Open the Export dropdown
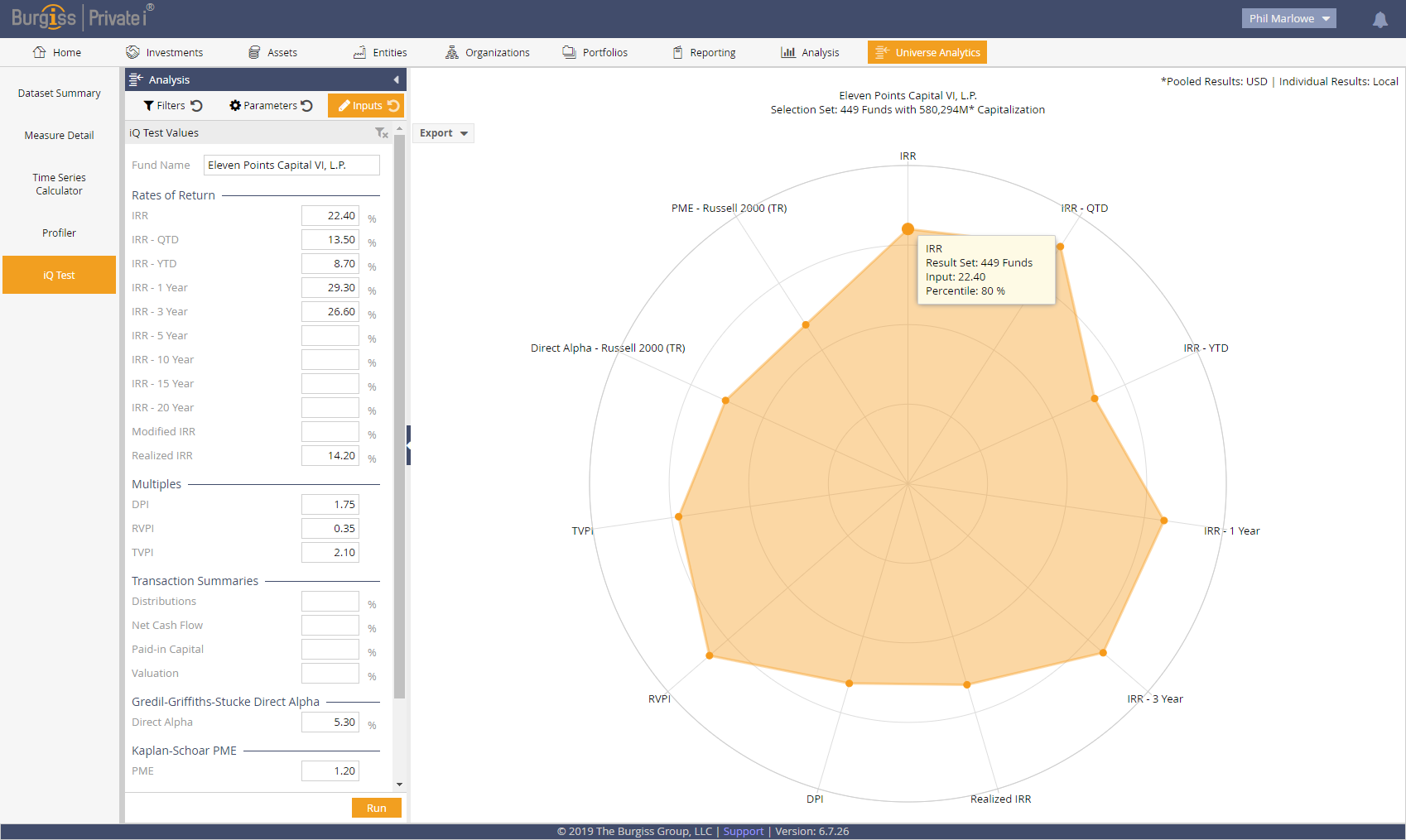Screen dimensions: 1406x840 pyautogui.click(x=443, y=133)
